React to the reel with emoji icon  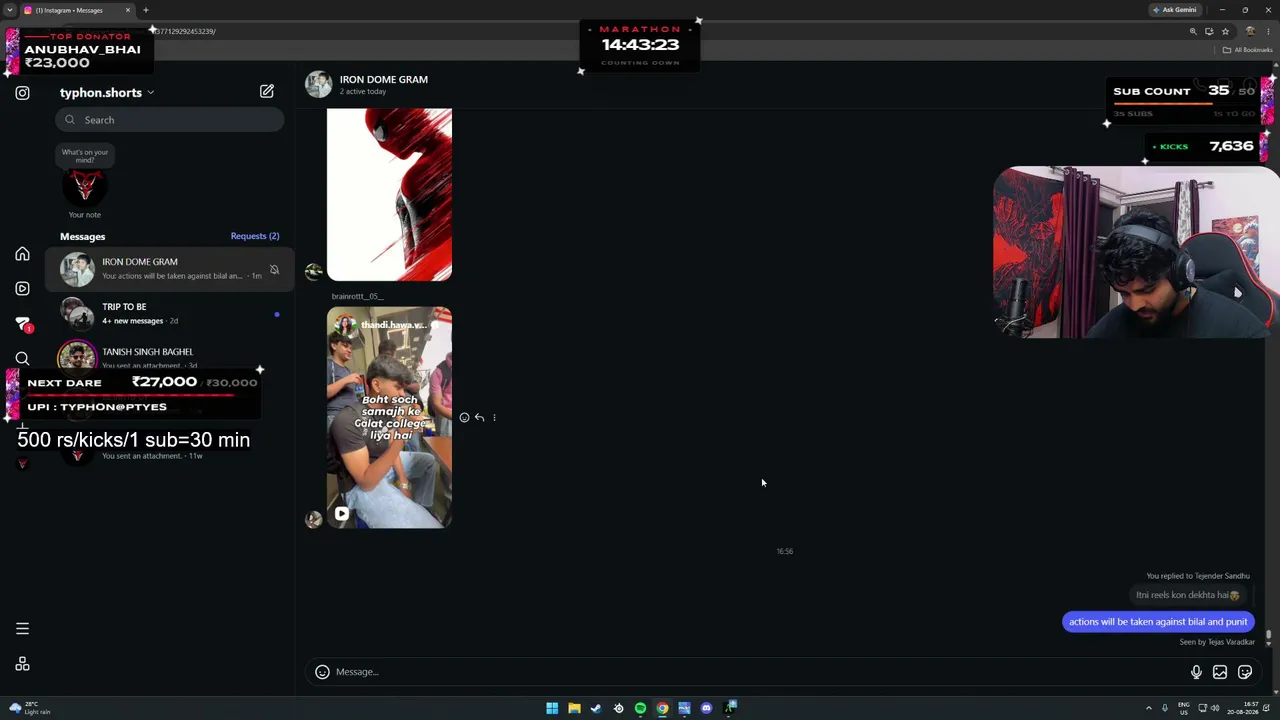[x=464, y=418]
